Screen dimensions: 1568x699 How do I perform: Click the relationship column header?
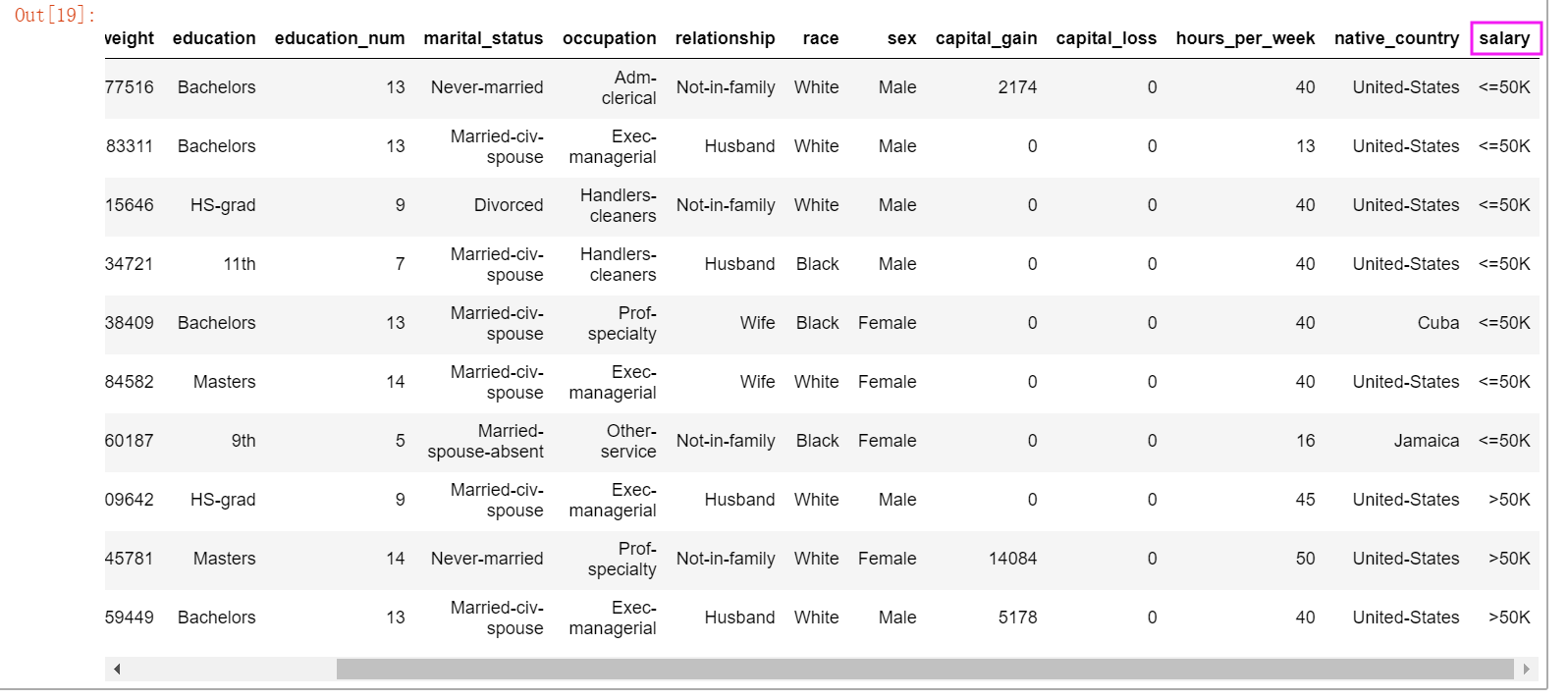(725, 38)
